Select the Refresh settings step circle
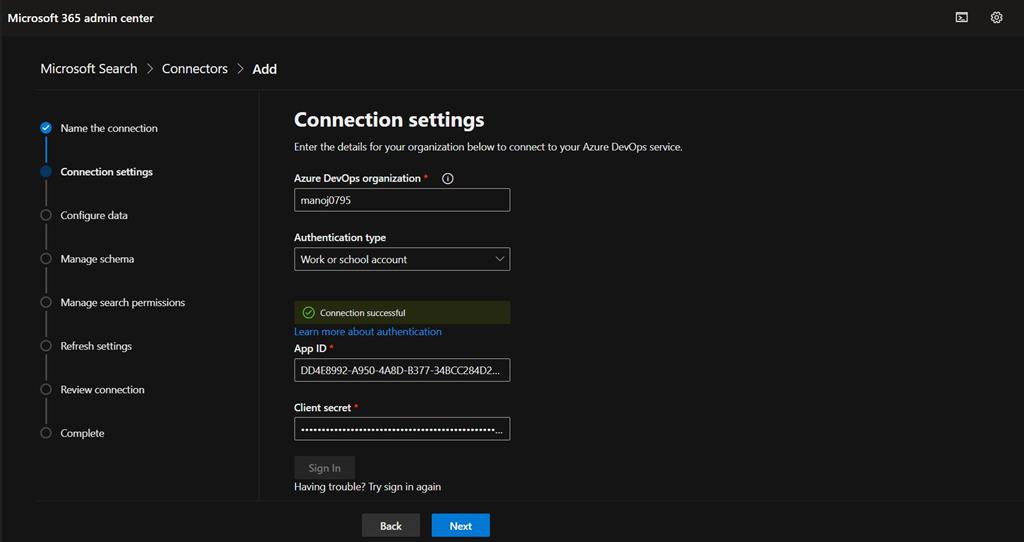The height and width of the screenshot is (542, 1024). 46,346
